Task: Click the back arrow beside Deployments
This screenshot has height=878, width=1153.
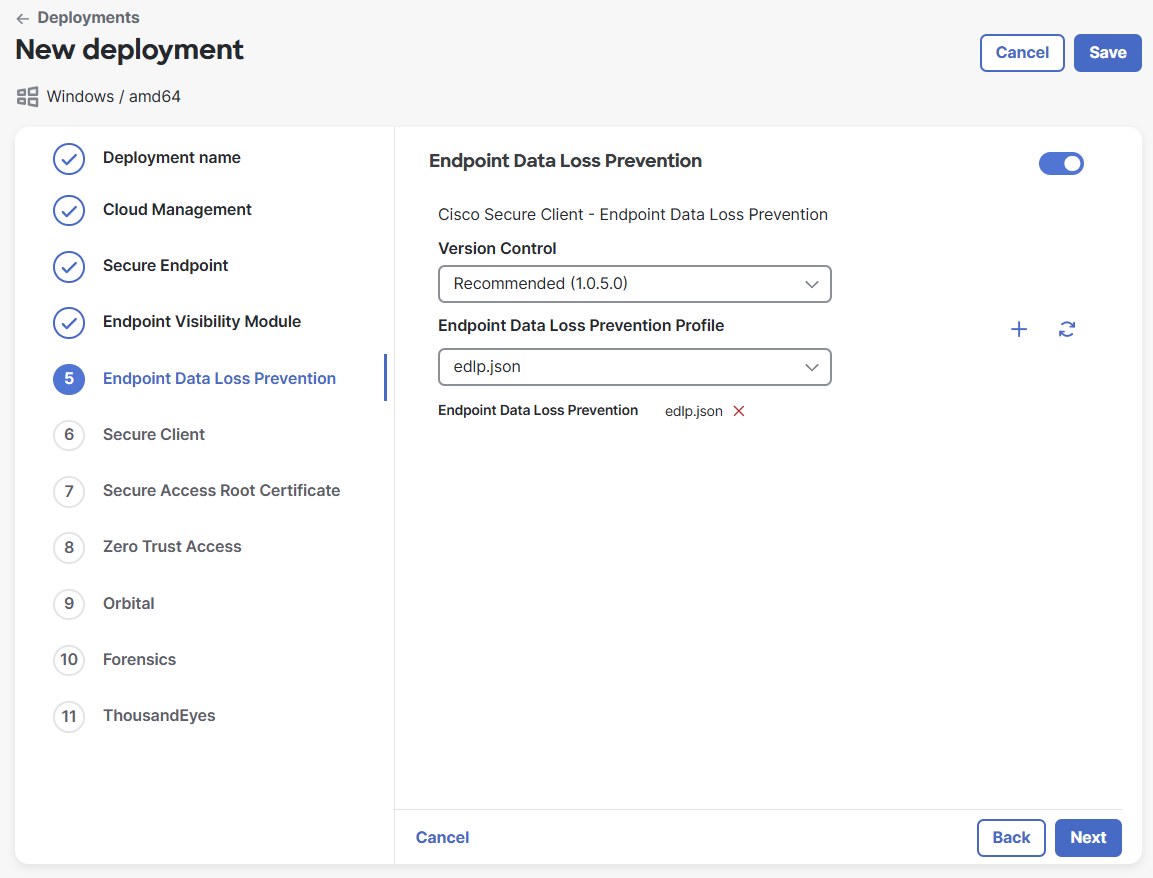Action: click(23, 18)
